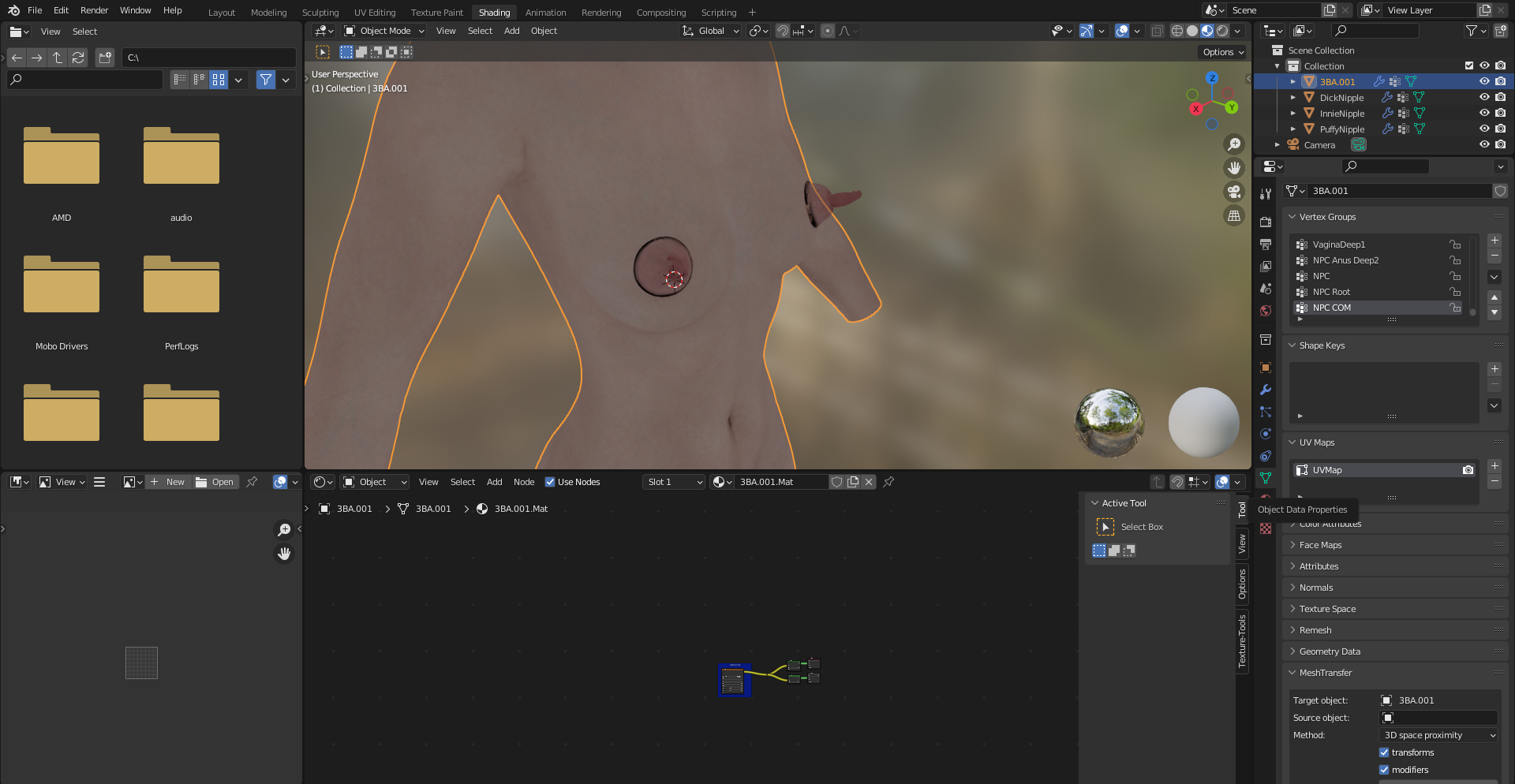This screenshot has width=1515, height=784.
Task: Go to parent directory in file browser
Action: point(58,58)
